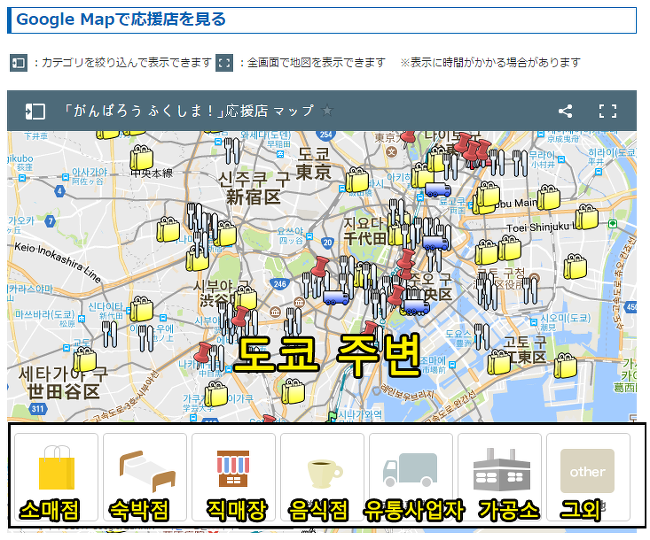Select the 그외 other category tile
Image resolution: width=650 pixels, height=540 pixels.
tap(588, 477)
